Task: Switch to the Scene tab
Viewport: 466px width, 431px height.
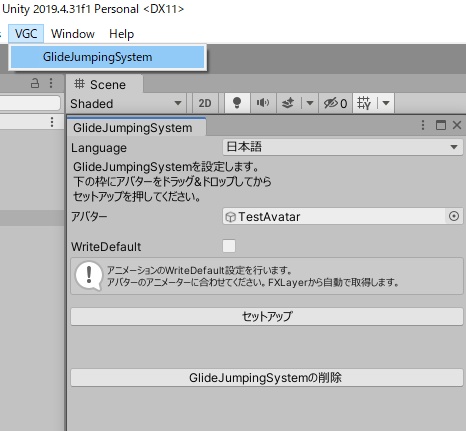Action: coord(105,84)
